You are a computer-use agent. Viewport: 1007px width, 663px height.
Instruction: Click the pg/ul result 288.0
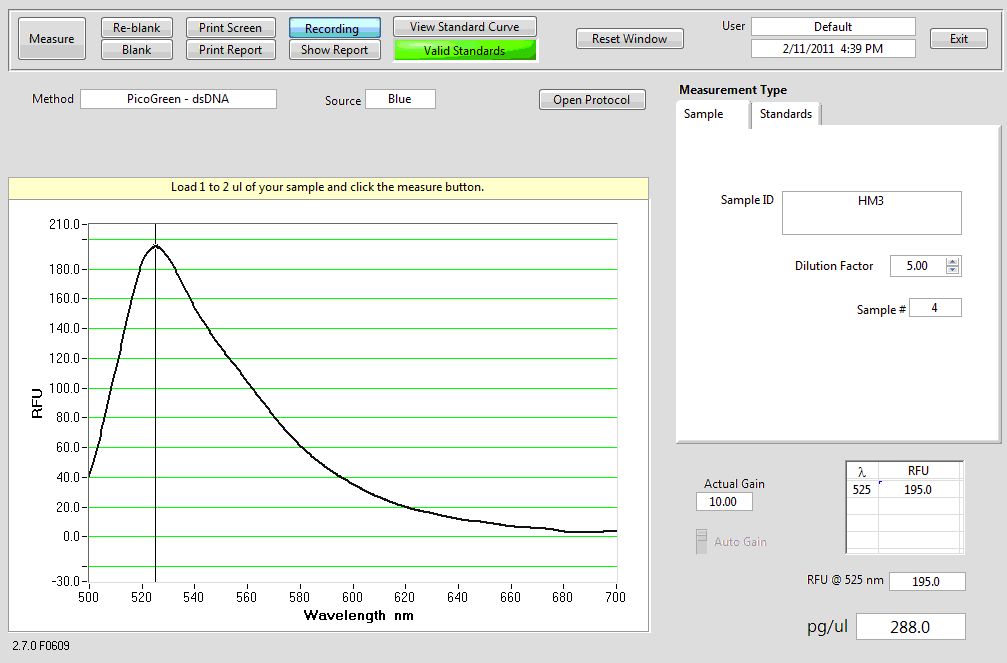point(911,626)
